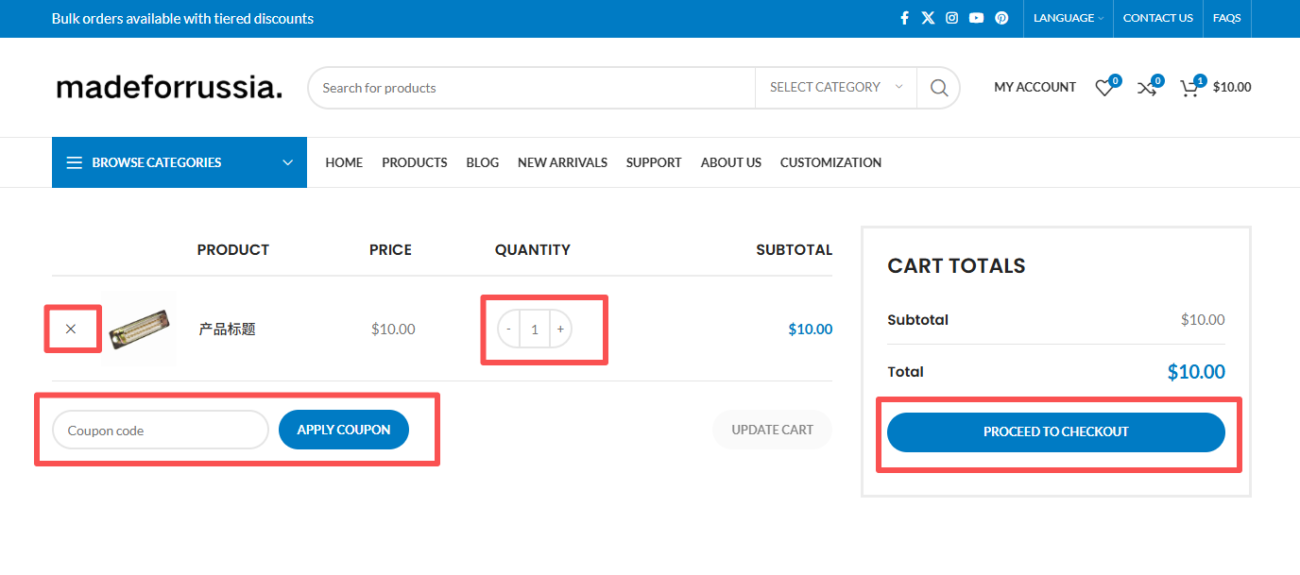Open the Instagram social icon
The width and height of the screenshot is (1300, 575).
click(x=952, y=18)
